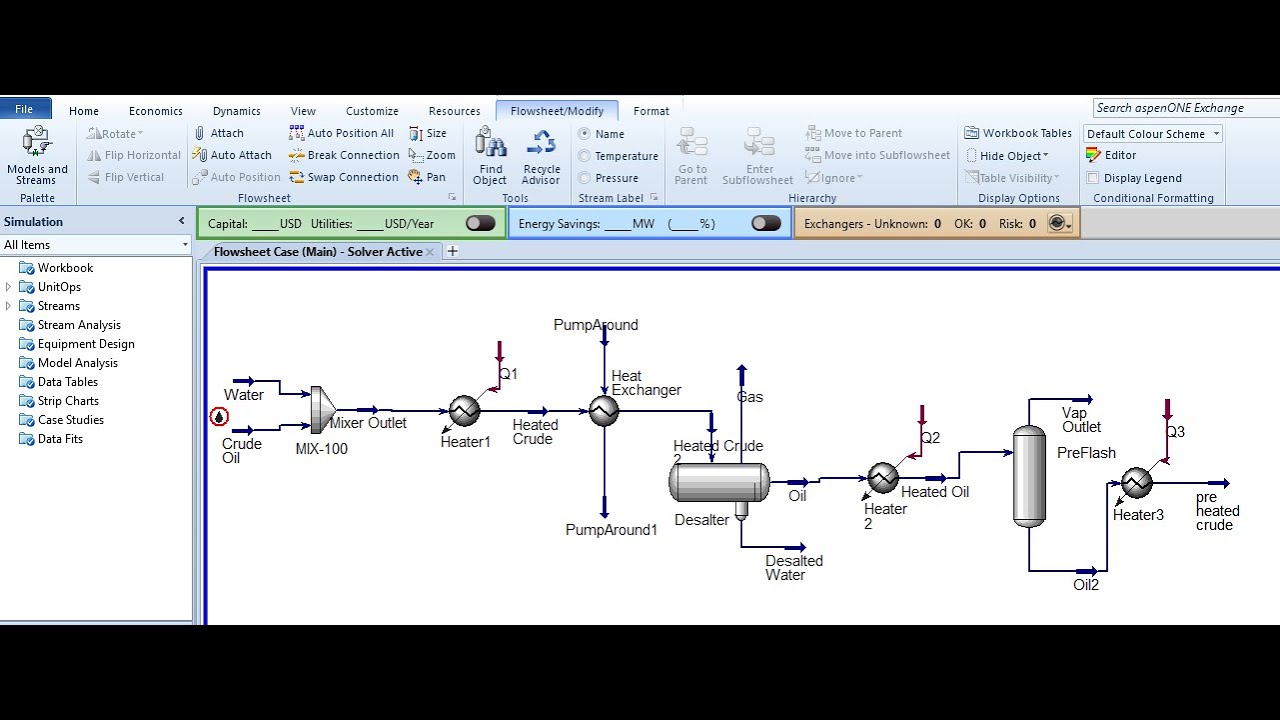The image size is (1280, 720).
Task: Select the Desalter vessel
Action: pyautogui.click(x=719, y=482)
